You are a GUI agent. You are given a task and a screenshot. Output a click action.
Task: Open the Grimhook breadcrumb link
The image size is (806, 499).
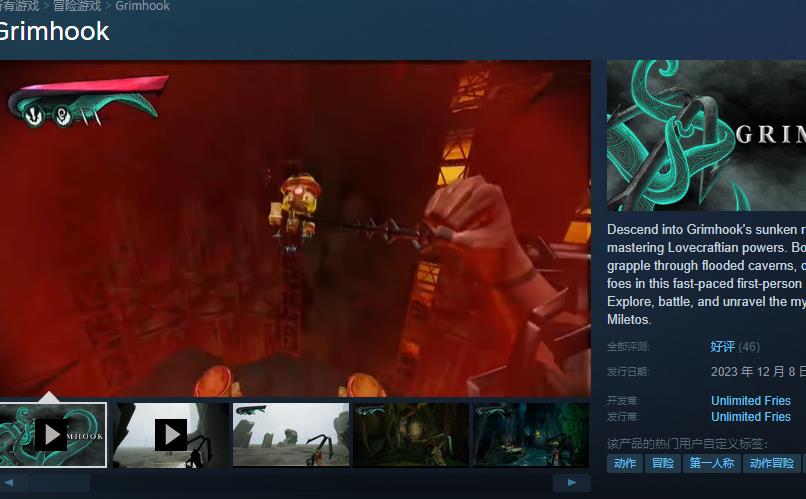[x=142, y=6]
